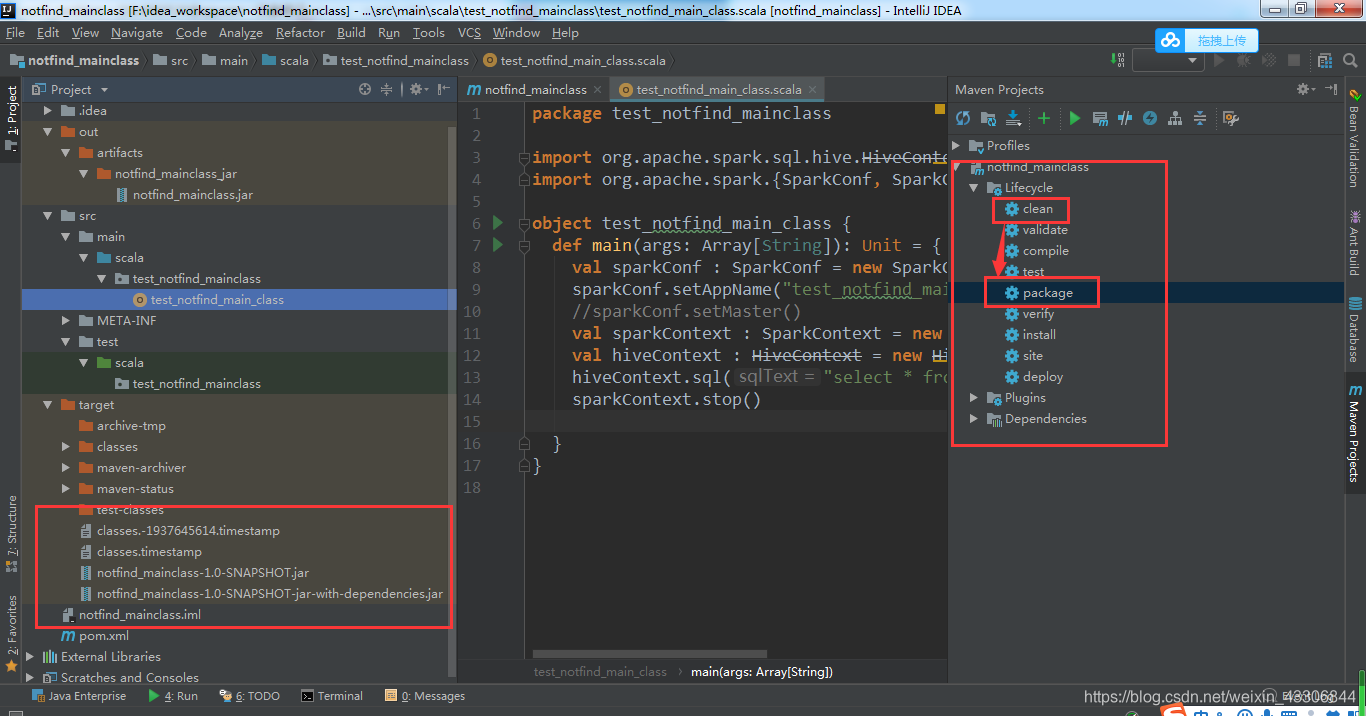
Task: Open the Analyze menu
Action: [240, 32]
